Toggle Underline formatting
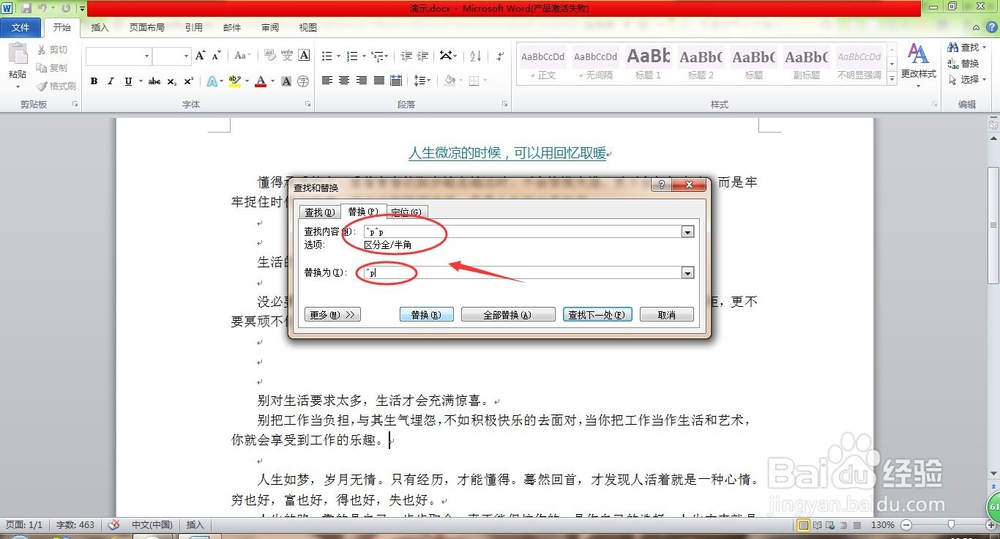This screenshot has width=1000, height=539. pos(128,81)
